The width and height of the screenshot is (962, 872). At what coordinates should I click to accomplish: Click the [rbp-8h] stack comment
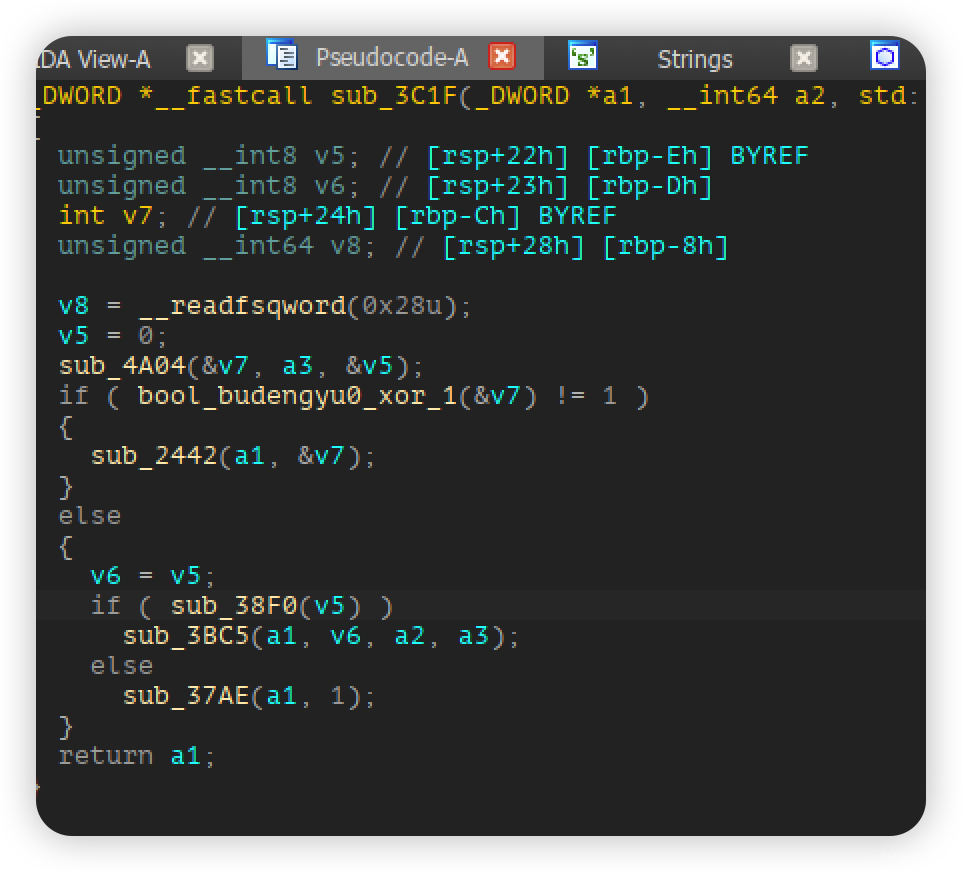click(x=666, y=246)
